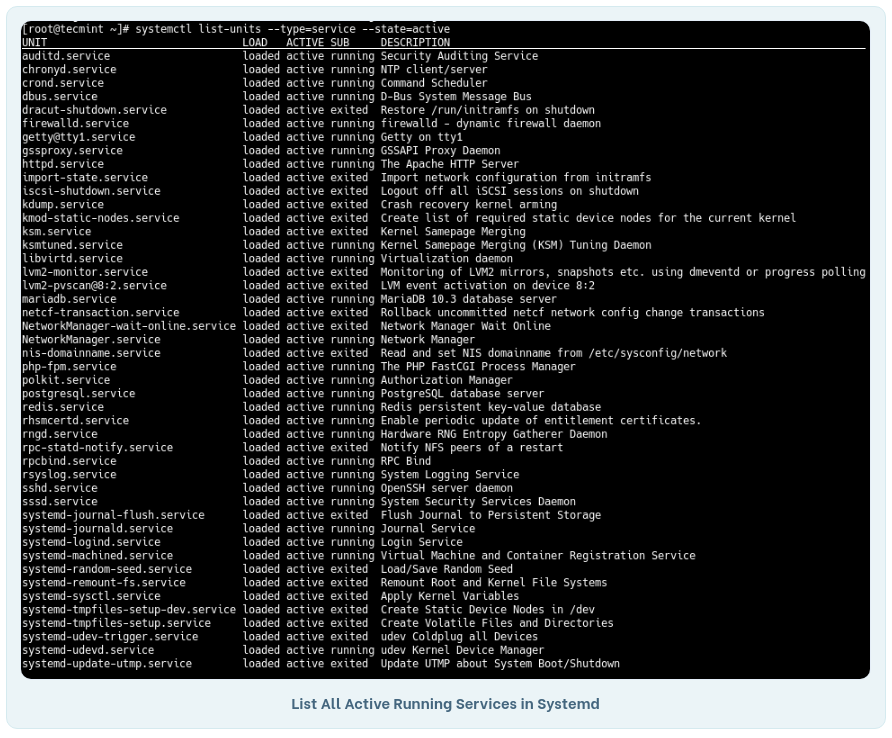
Task: Click NetworkManager.service unit name
Action: pos(91,340)
